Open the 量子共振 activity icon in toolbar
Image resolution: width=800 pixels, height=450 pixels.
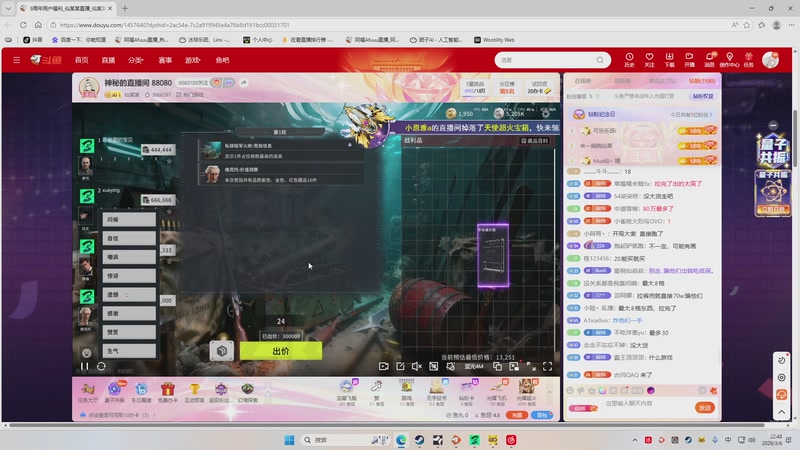click(x=114, y=392)
